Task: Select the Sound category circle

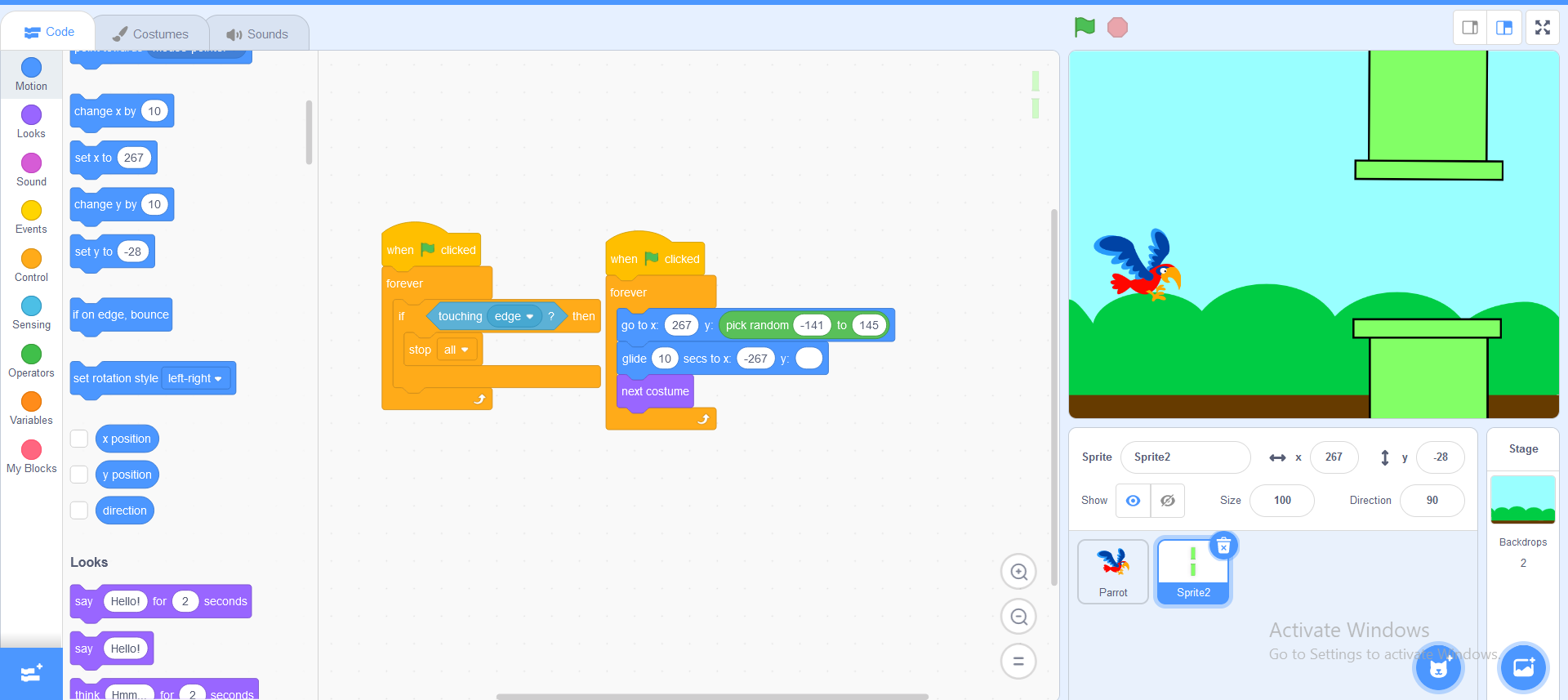Action: [31, 163]
